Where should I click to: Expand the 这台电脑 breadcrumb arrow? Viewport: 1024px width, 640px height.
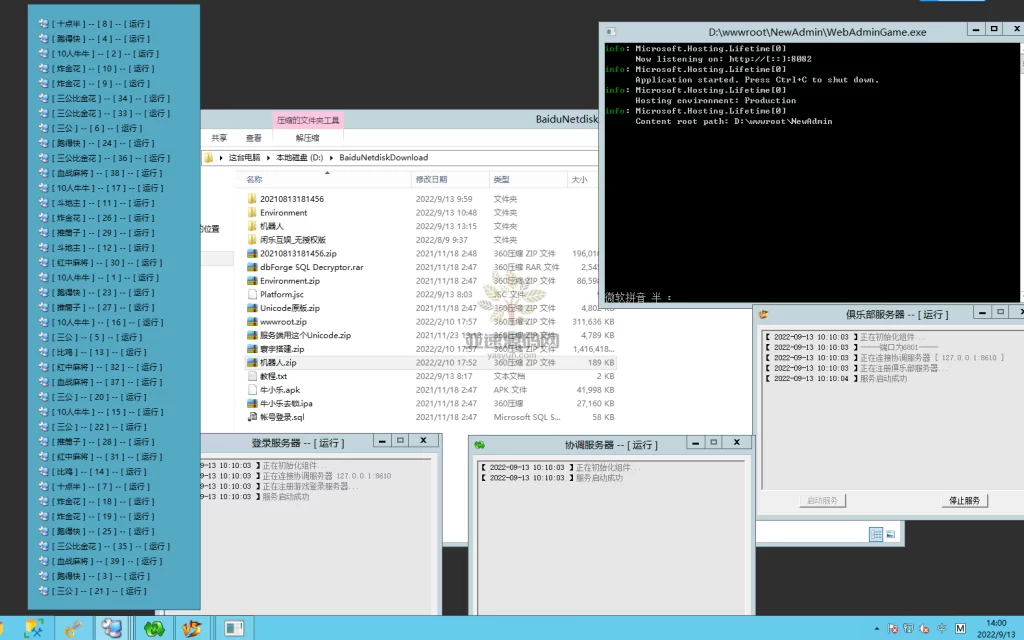269,158
